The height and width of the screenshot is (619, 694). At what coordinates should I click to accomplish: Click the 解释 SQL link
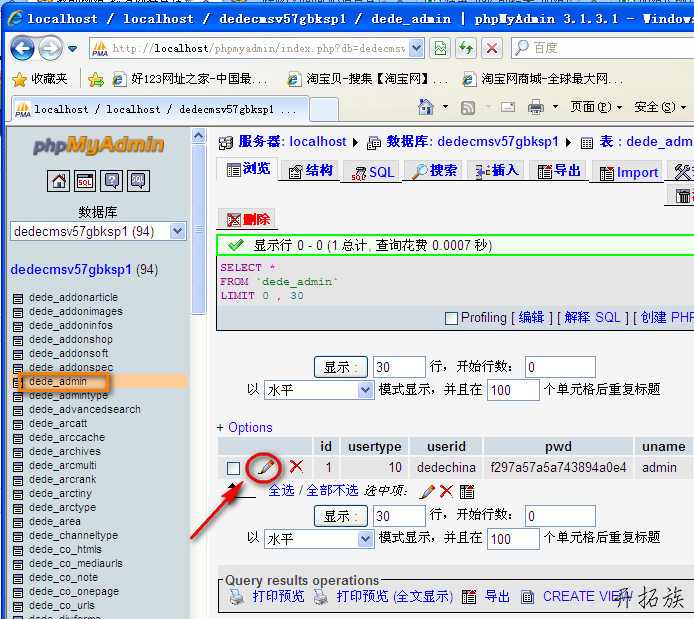593,317
